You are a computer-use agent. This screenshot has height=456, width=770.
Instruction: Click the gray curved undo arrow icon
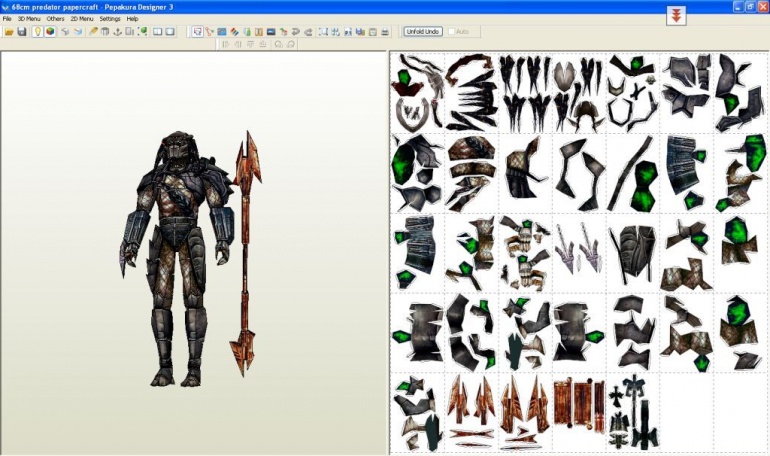coord(296,32)
